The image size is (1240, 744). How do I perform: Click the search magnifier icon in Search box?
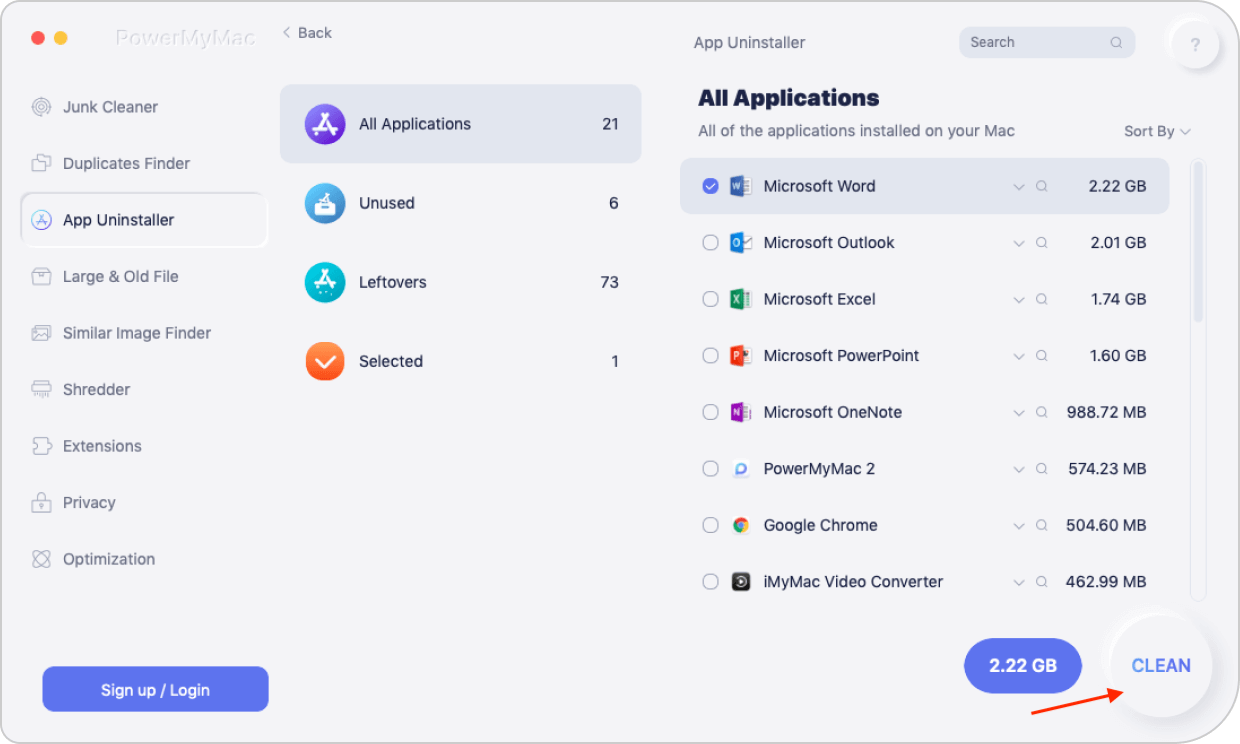click(x=1116, y=42)
